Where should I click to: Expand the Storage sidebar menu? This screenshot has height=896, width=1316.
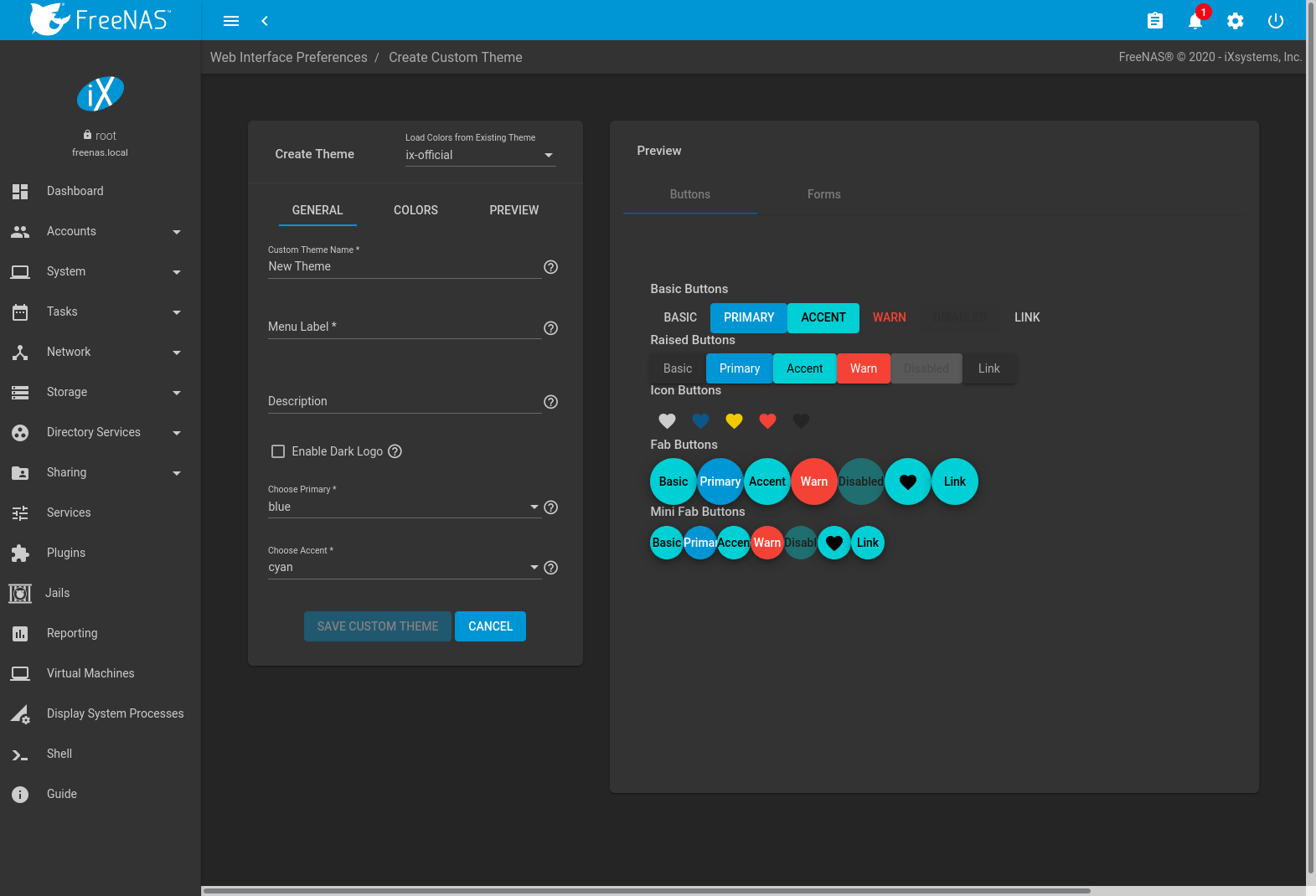(101, 392)
